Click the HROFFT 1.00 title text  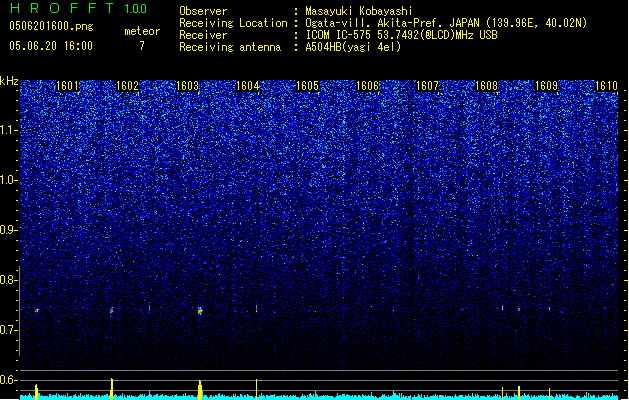tap(78, 8)
